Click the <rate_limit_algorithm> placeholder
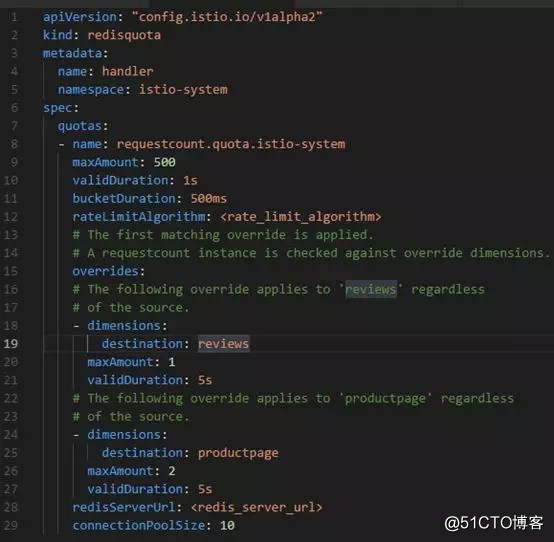The height and width of the screenshot is (542, 554). [x=301, y=217]
